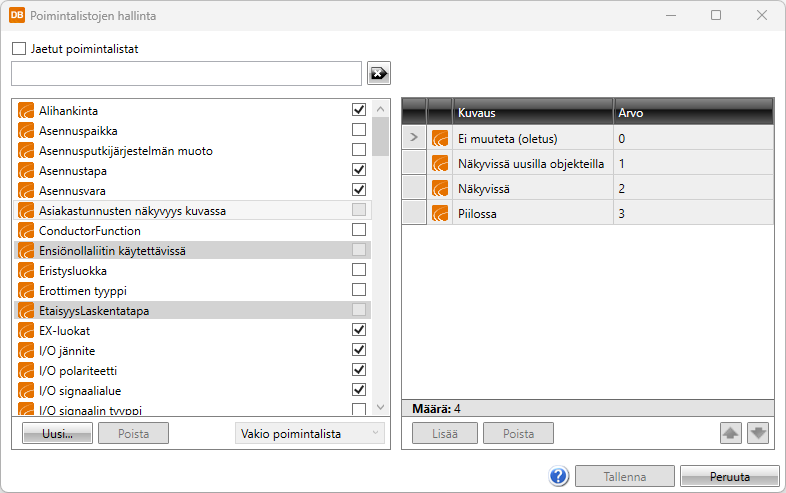Click the icon next to Piilossa row
Viewport: 786px width, 493px height.
coord(439,212)
